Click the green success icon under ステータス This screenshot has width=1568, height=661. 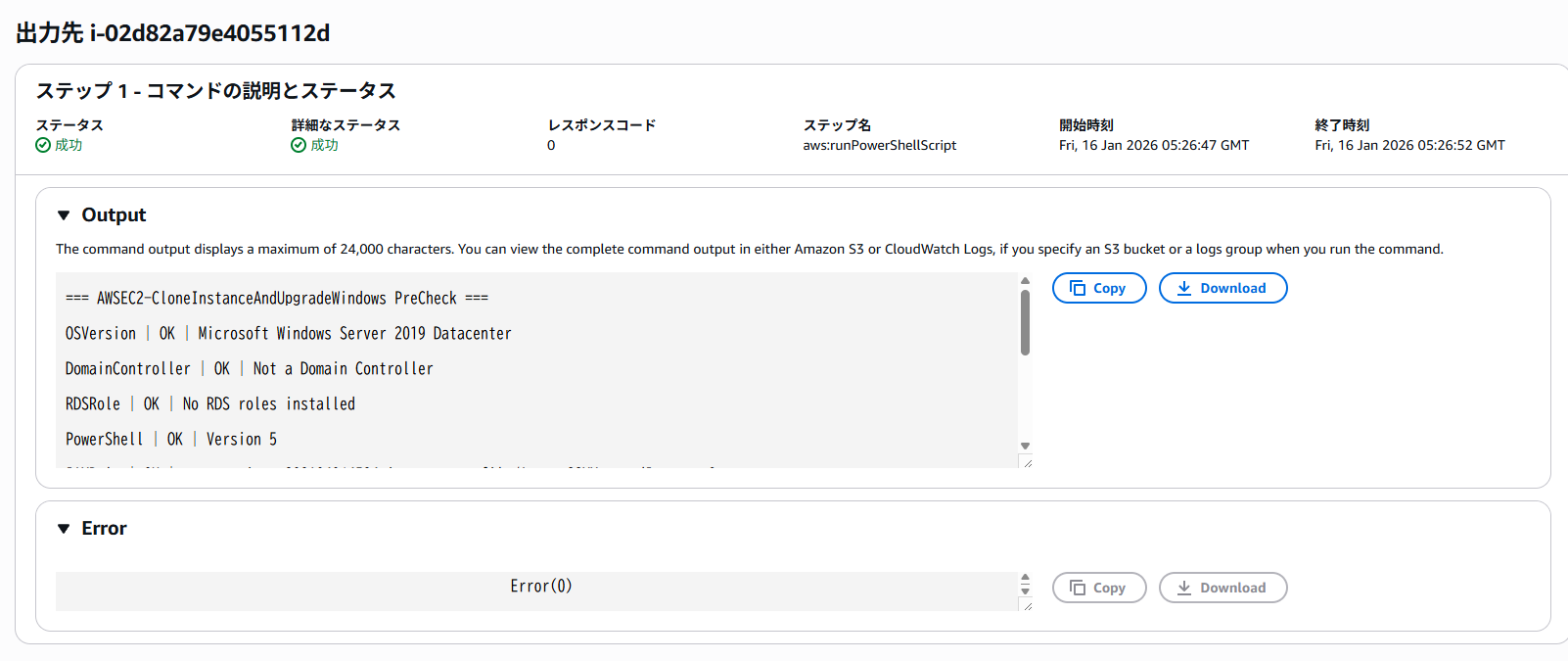(43, 145)
